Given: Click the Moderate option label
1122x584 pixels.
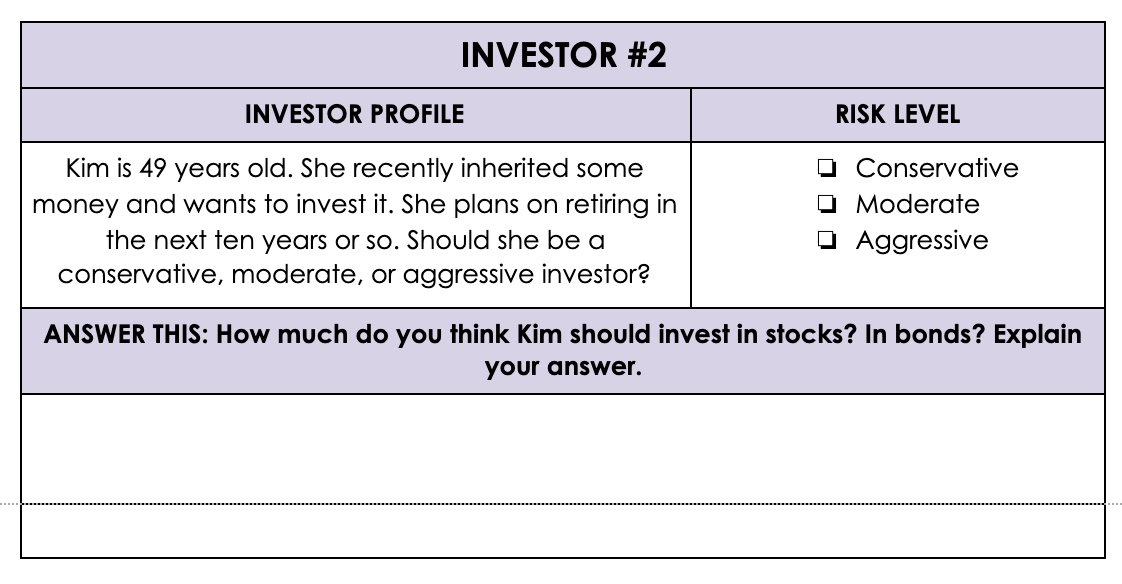Looking at the screenshot, I should tap(917, 205).
